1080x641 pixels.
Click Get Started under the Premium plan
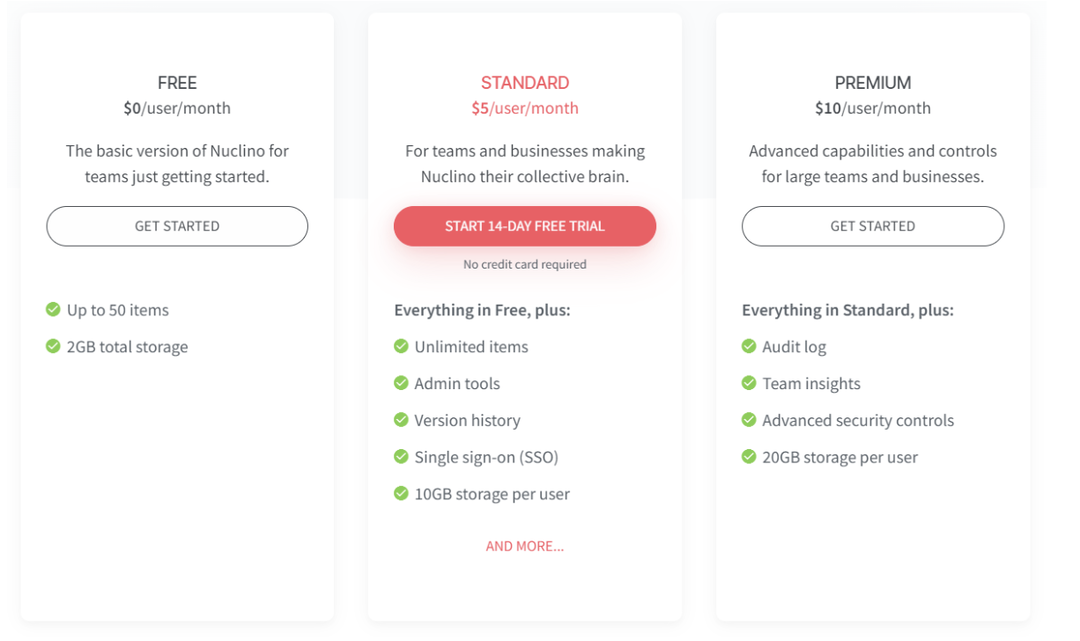point(873,226)
